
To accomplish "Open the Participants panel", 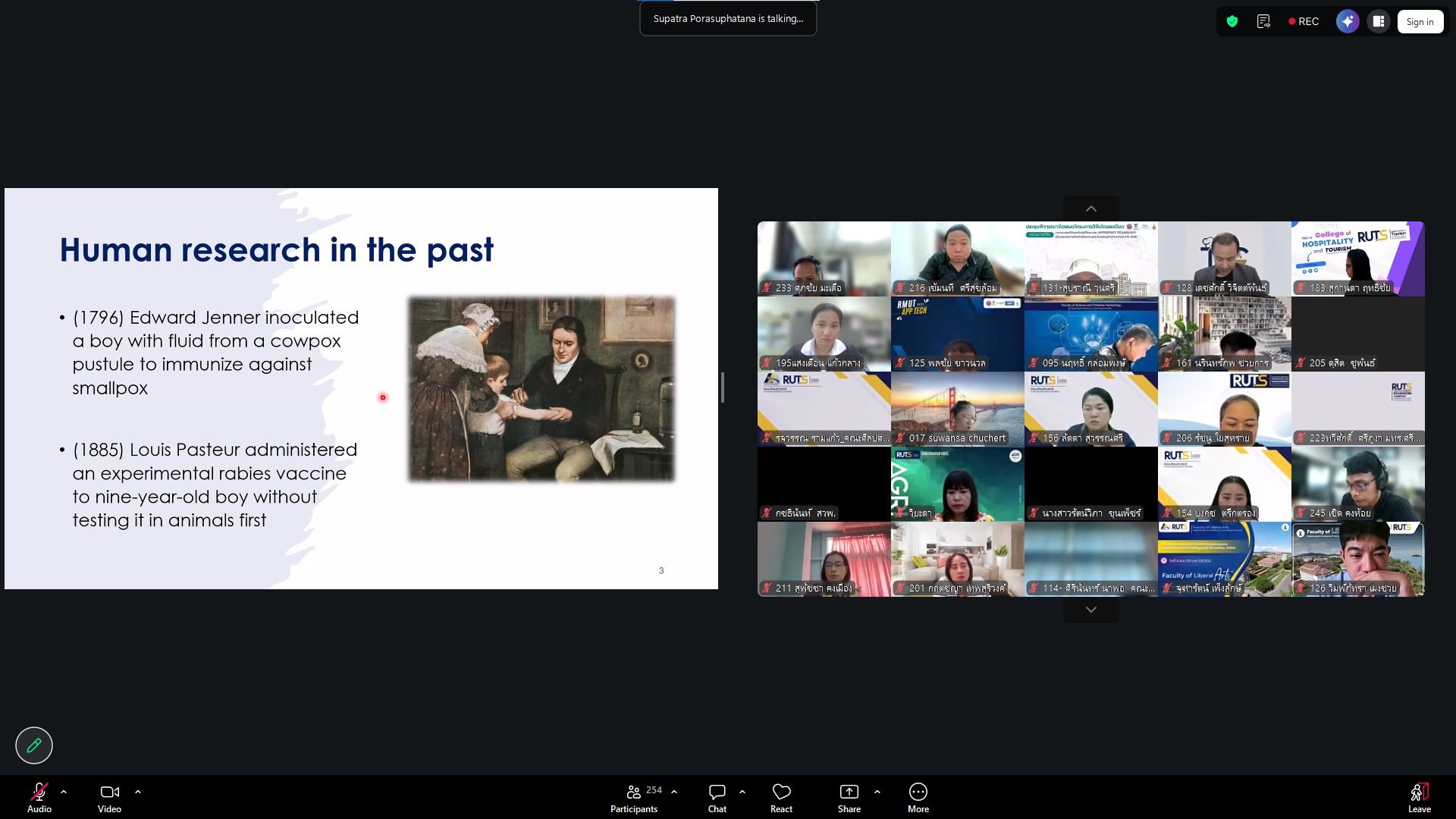I will coord(634,796).
